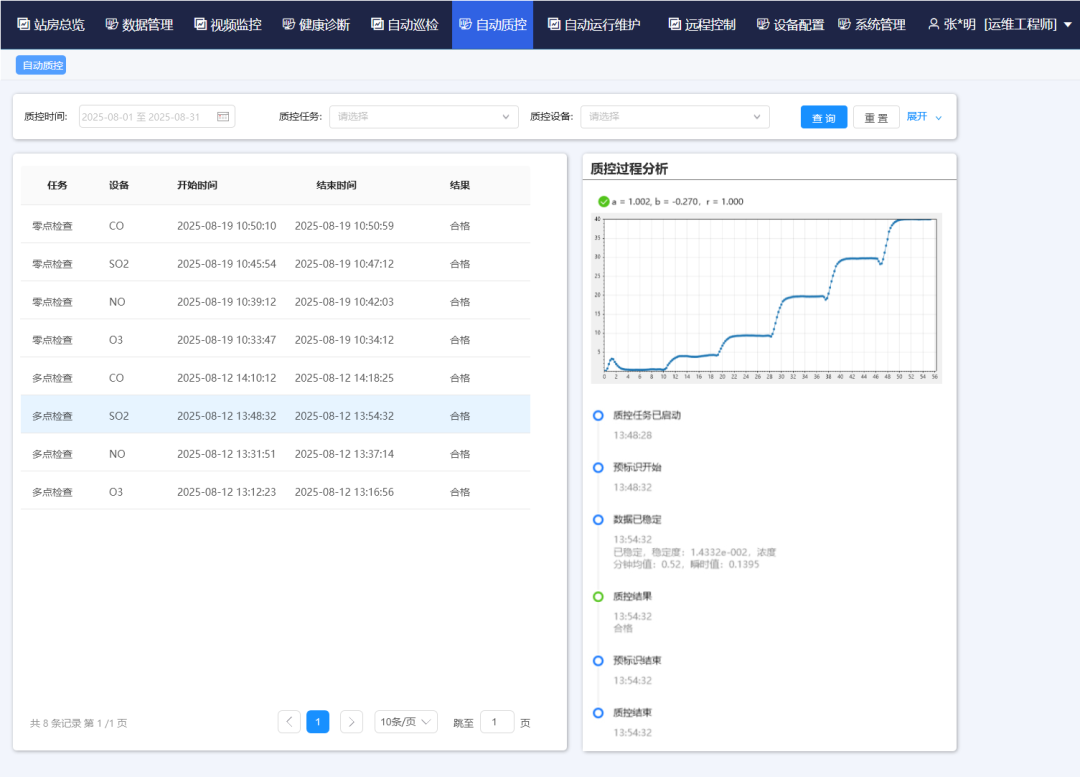Click the green check icon above chart
The width and height of the screenshot is (1080, 777).
click(x=603, y=201)
